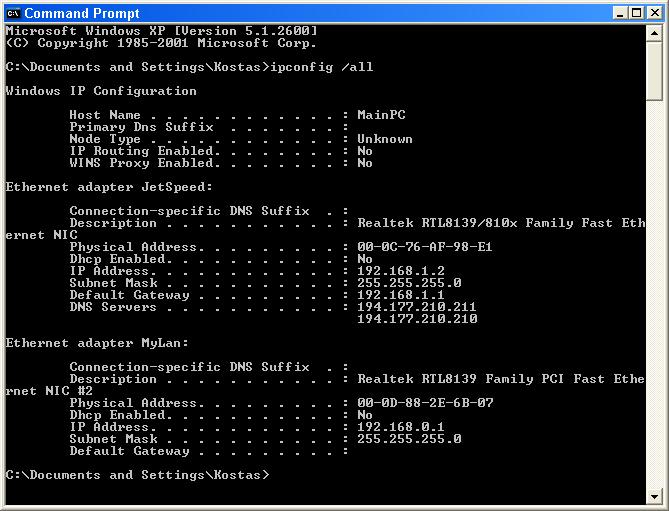Image resolution: width=669 pixels, height=511 pixels.
Task: Click the scroll down arrow
Action: (x=654, y=494)
